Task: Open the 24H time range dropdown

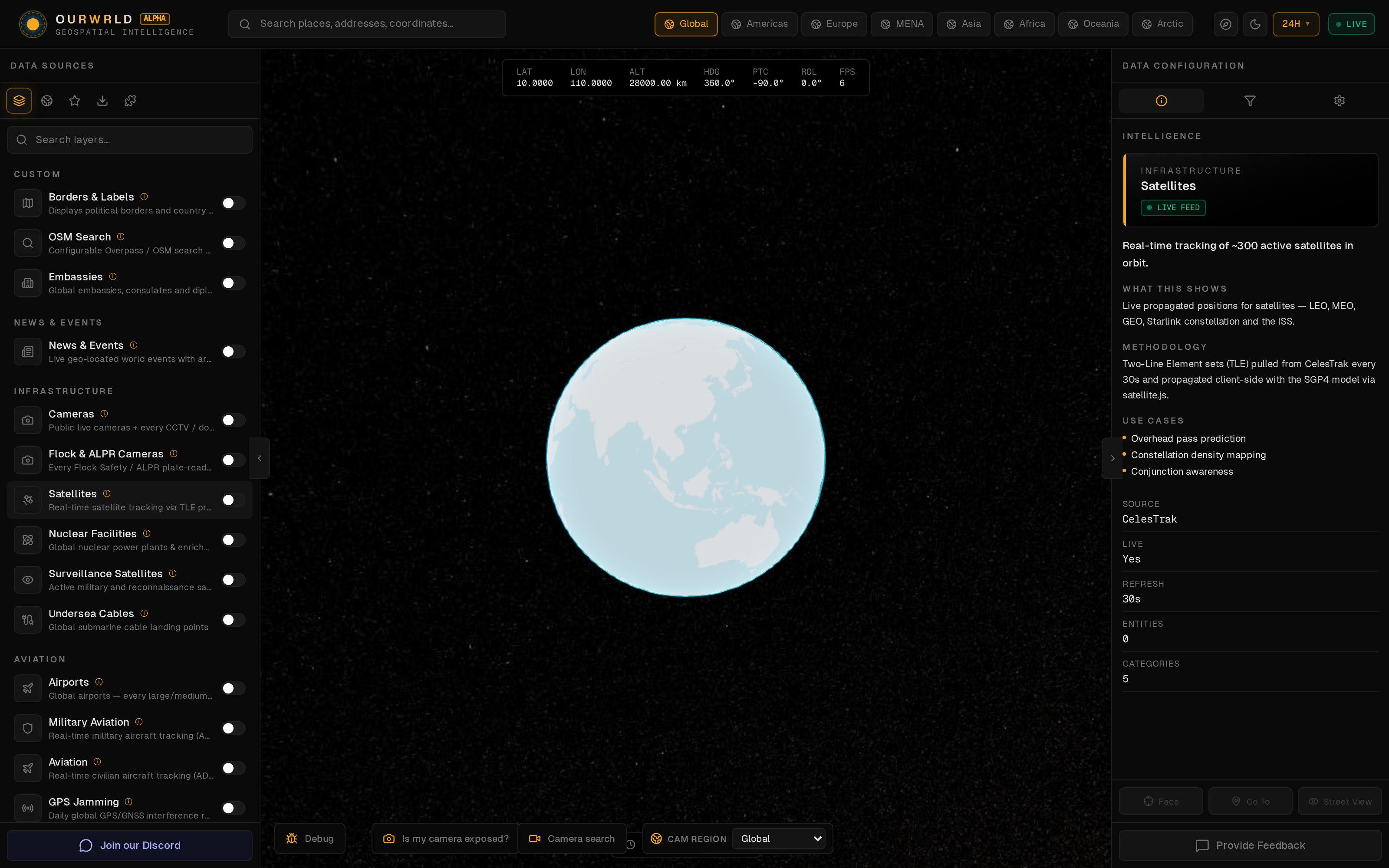Action: pyautogui.click(x=1295, y=24)
